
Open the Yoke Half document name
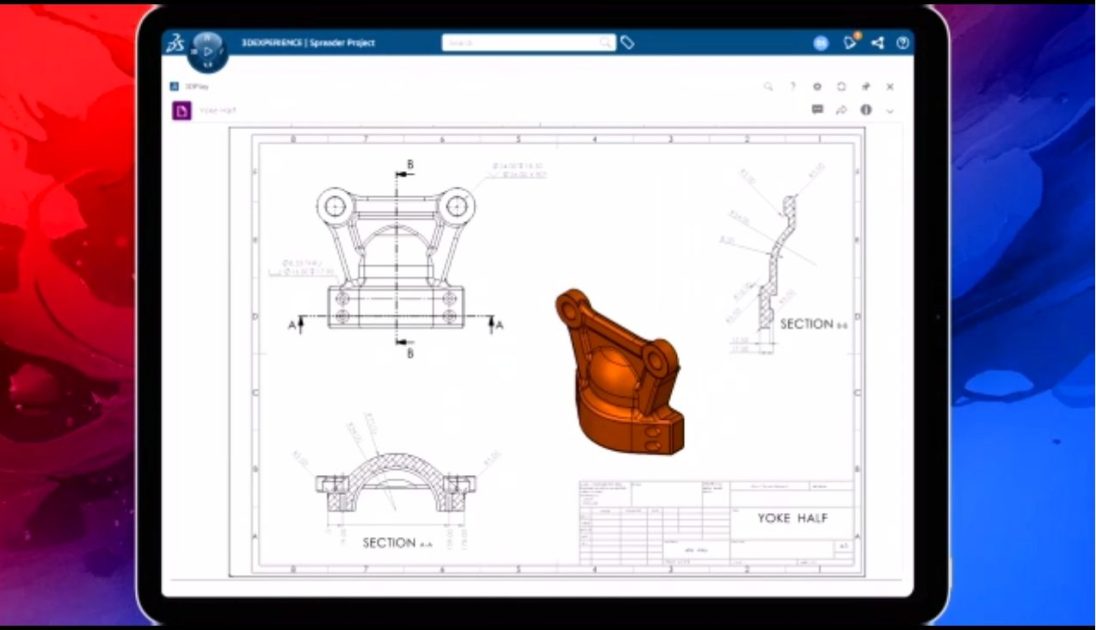pos(220,110)
